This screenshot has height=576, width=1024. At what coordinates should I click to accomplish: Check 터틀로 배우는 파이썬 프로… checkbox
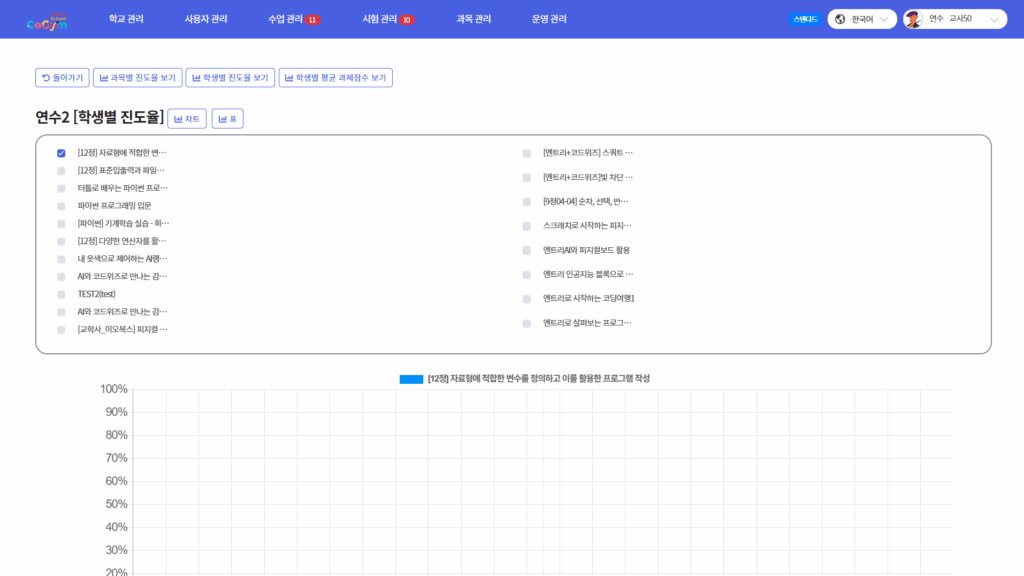click(61, 188)
